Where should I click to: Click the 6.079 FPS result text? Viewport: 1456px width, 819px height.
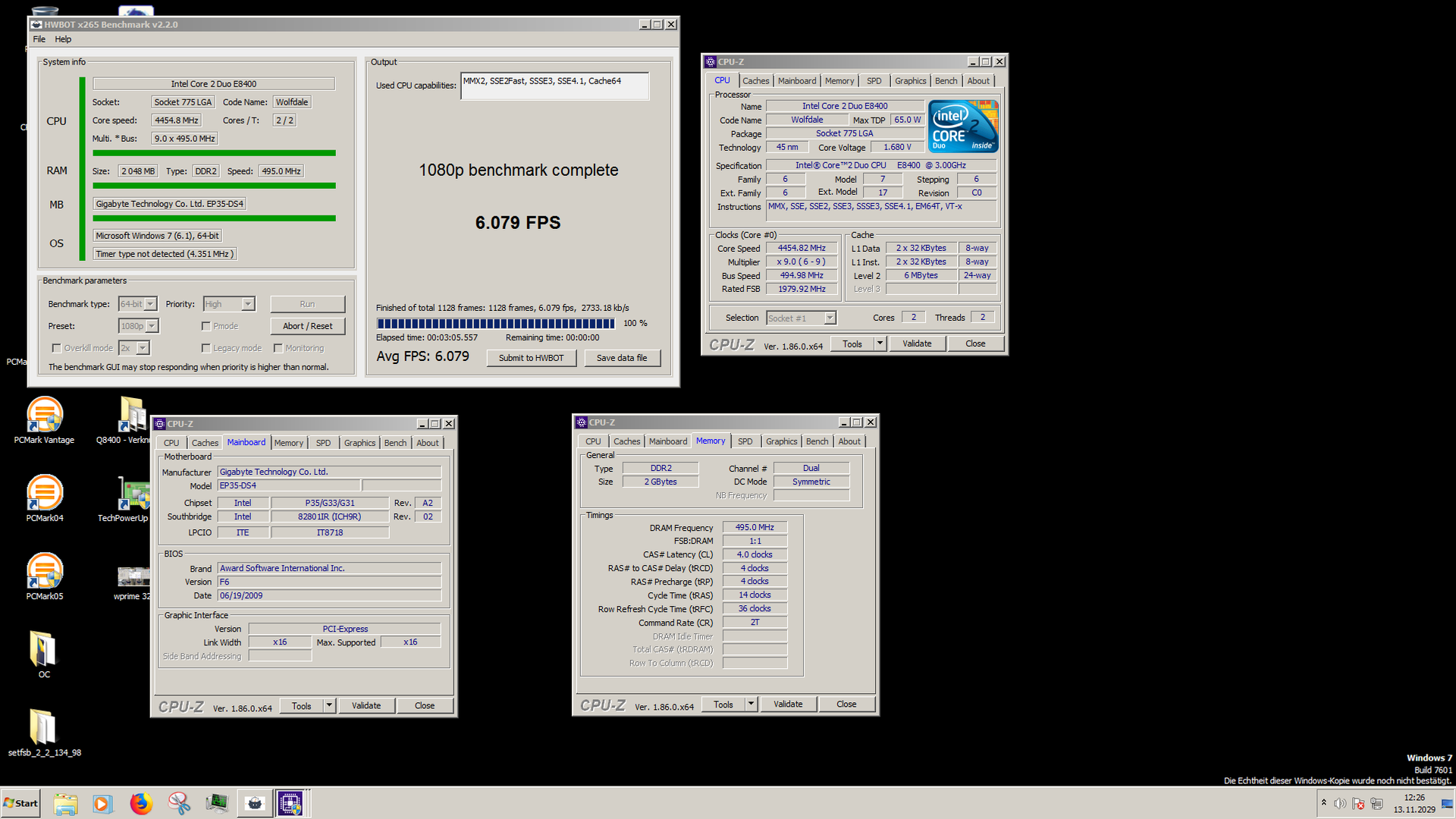coord(518,223)
